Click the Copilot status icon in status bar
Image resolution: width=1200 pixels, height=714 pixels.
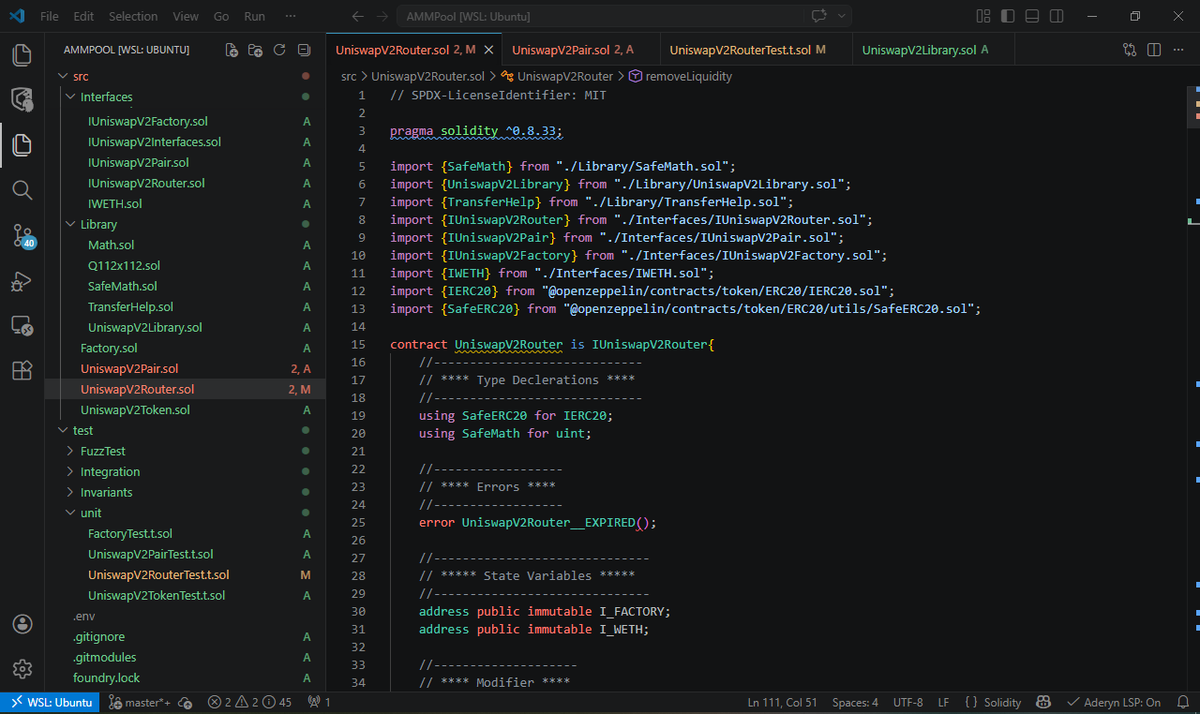(1043, 702)
